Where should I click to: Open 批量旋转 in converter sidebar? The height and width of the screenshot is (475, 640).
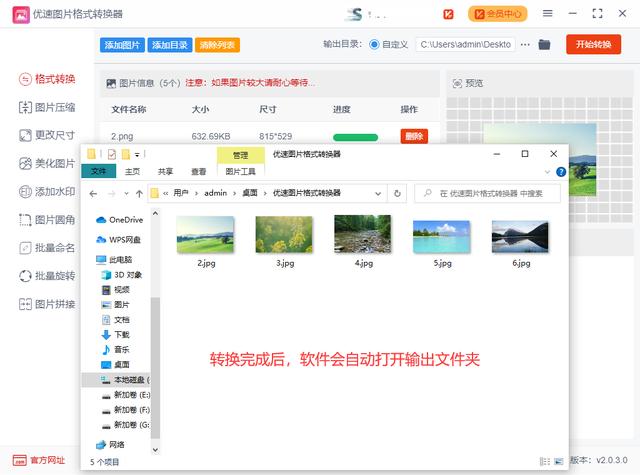pyautogui.click(x=47, y=276)
